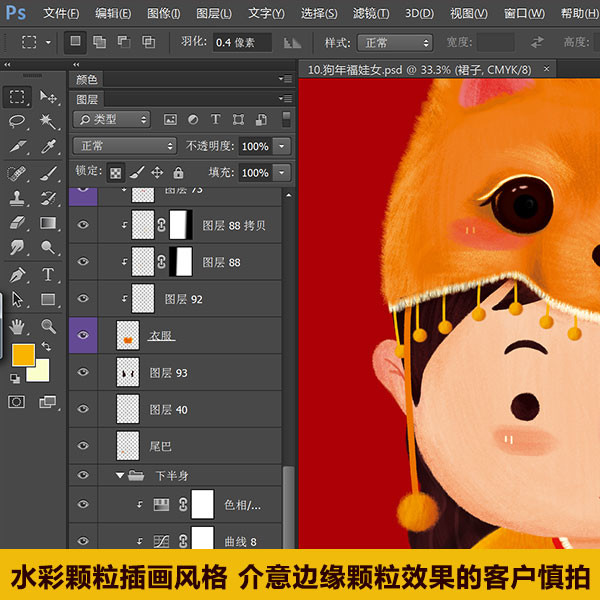Open the 滤镜(T) menu
The width and height of the screenshot is (600, 600).
coord(371,13)
